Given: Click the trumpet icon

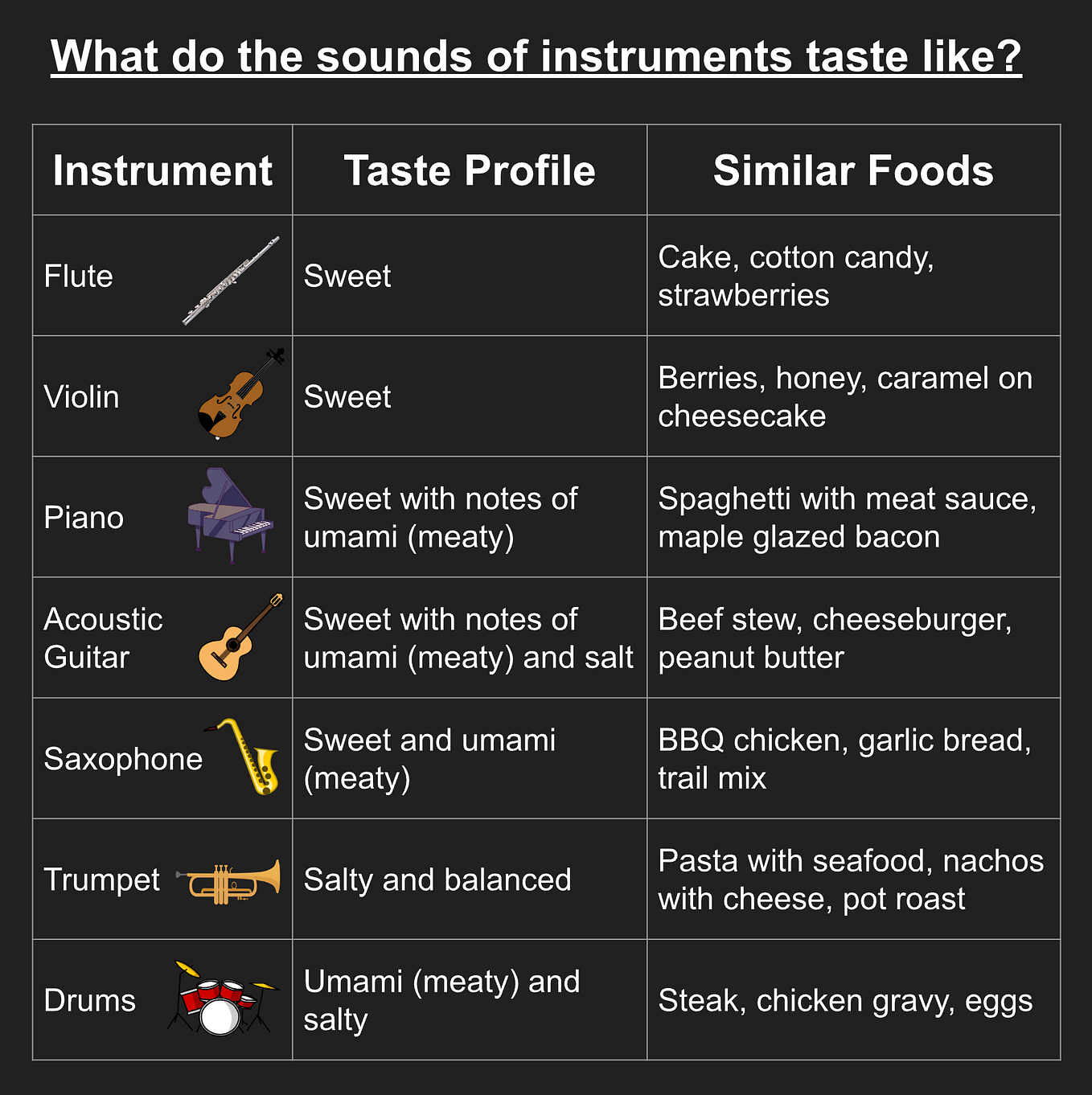Looking at the screenshot, I should pyautogui.click(x=229, y=881).
